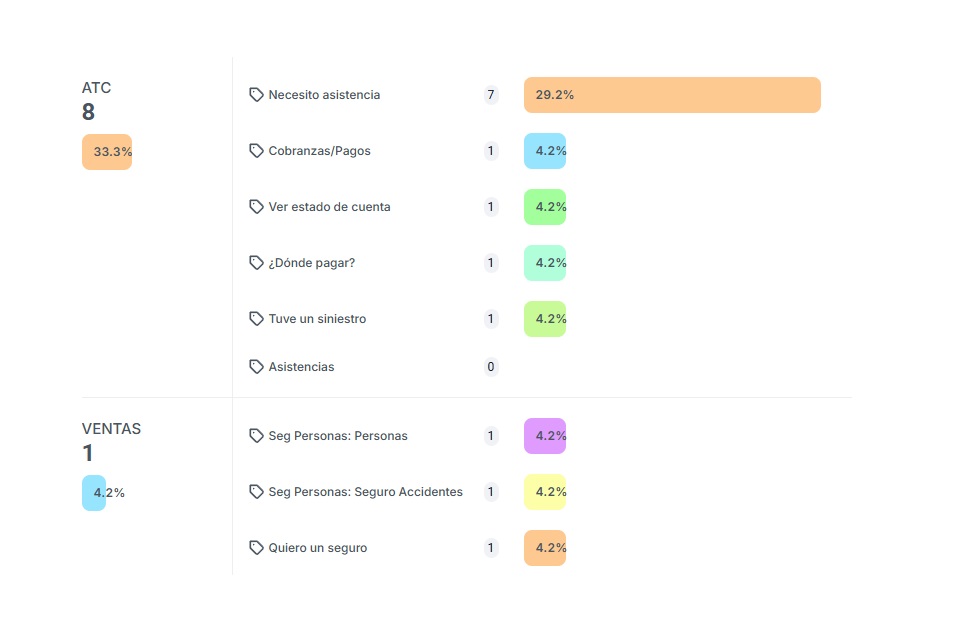
Task: Click the tag icon beside Necesito asistencia
Action: pyautogui.click(x=256, y=95)
